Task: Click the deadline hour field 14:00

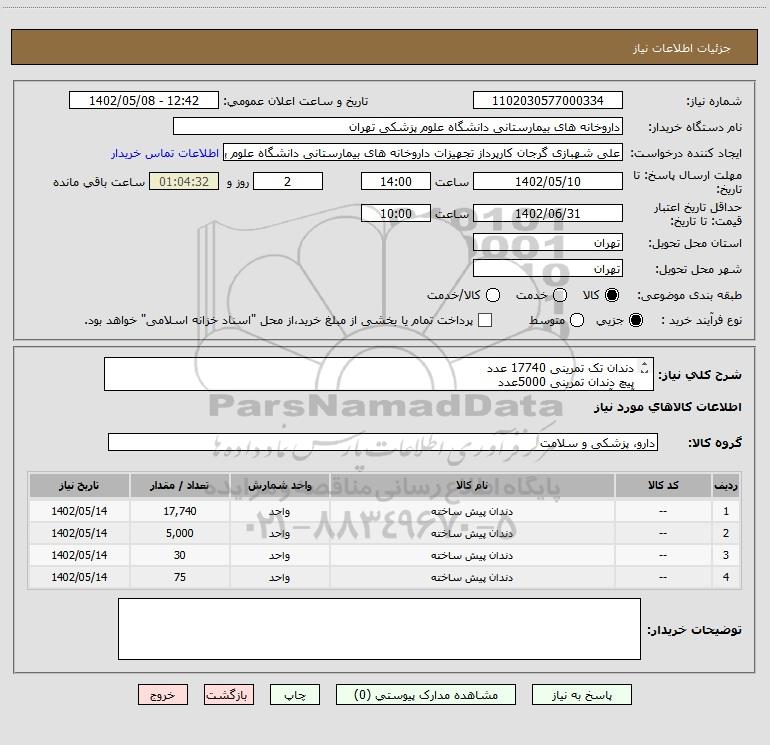Action: click(396, 181)
